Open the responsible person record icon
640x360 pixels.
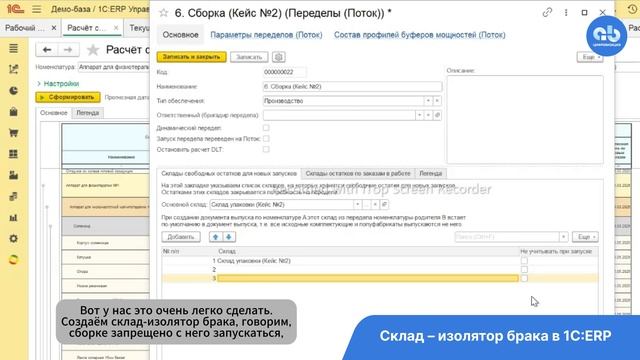pyautogui.click(x=437, y=116)
